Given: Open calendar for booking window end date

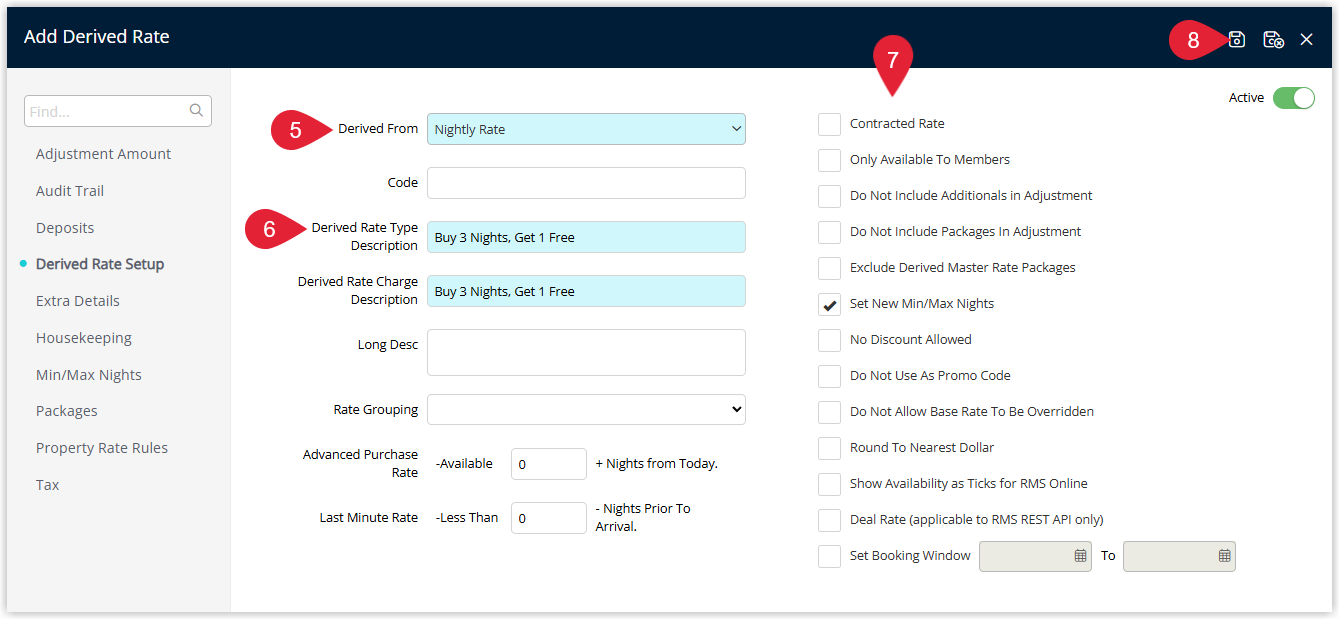Looking at the screenshot, I should coord(1224,556).
